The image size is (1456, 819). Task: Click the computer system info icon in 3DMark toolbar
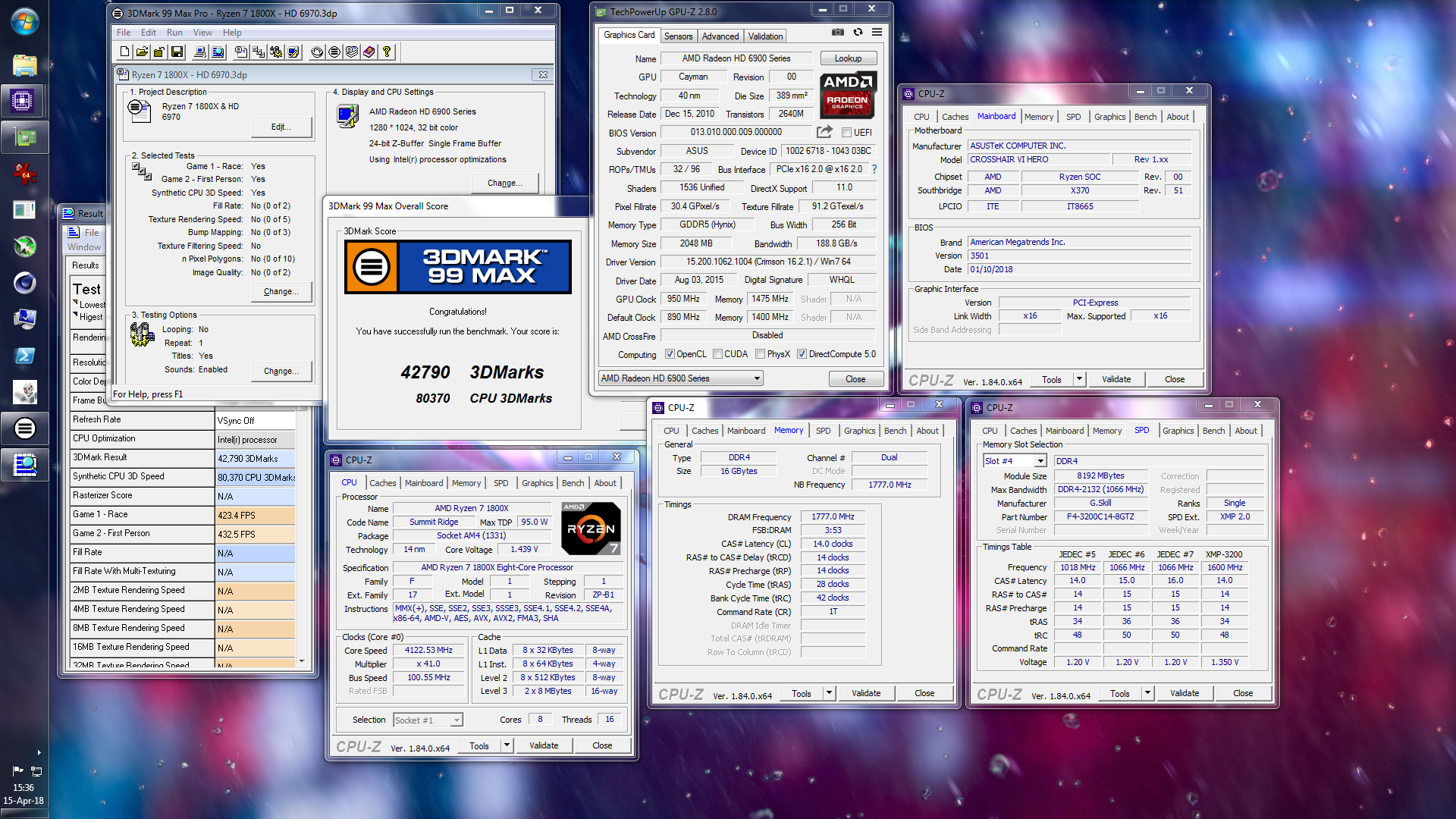(x=200, y=52)
